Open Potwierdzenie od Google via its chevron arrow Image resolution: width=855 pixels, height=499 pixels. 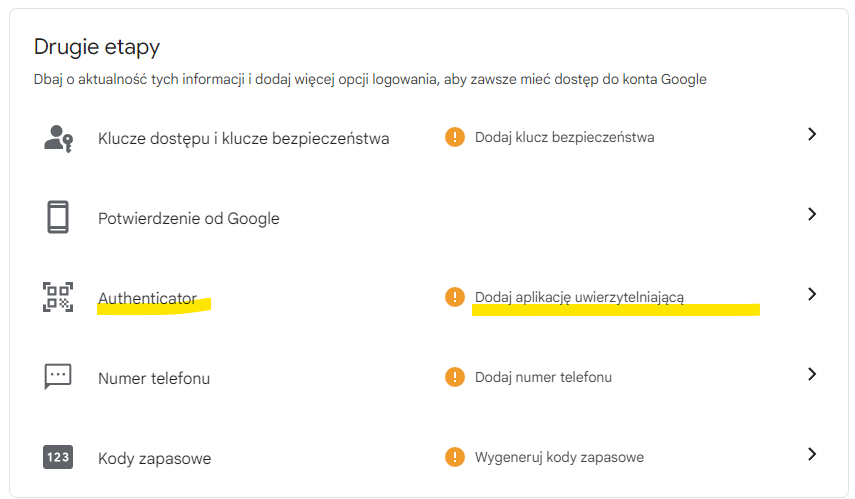point(812,214)
